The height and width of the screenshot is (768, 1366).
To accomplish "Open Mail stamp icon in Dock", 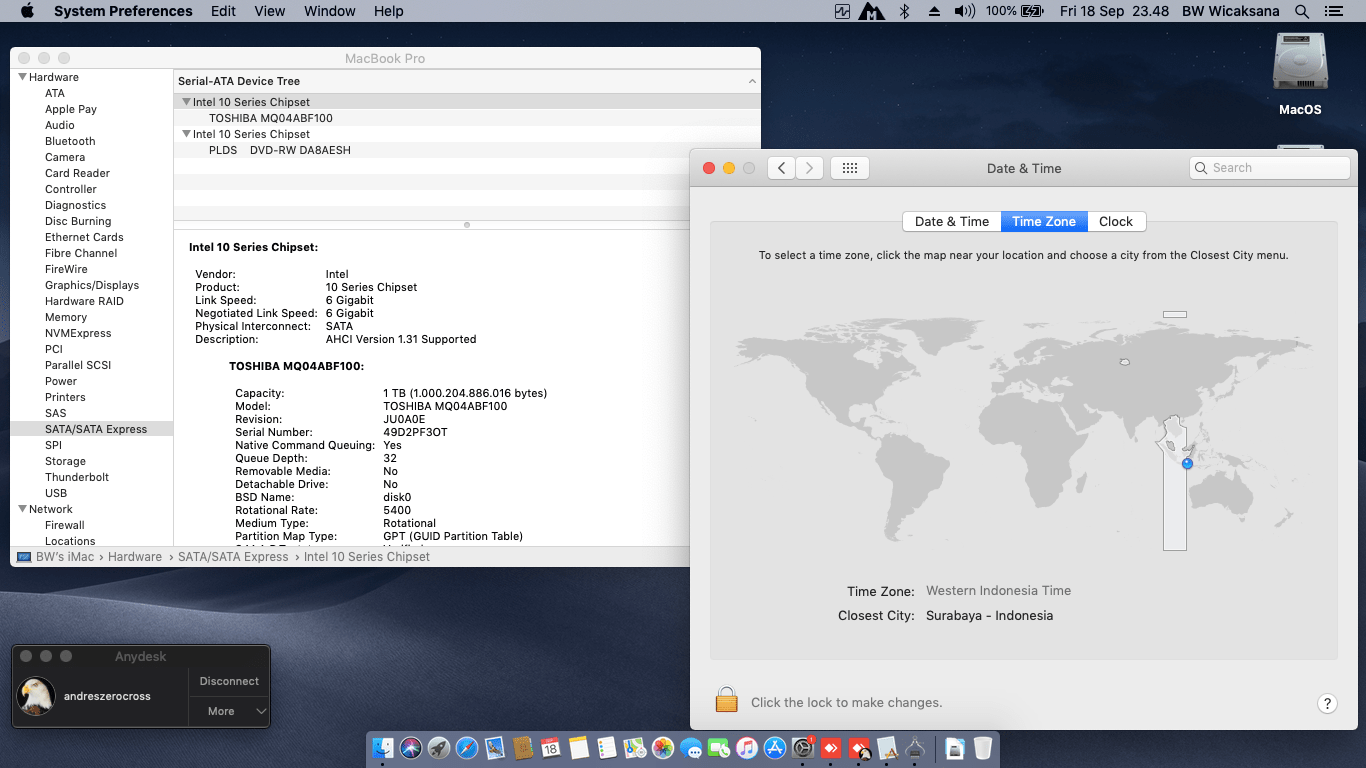I will [495, 747].
